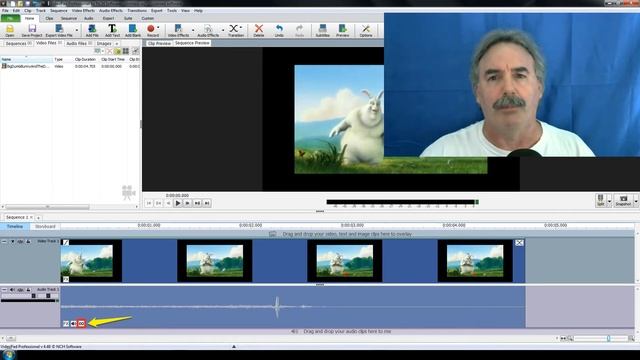Jump to the end of the sequence
This screenshot has height=360, width=640.
207,203
